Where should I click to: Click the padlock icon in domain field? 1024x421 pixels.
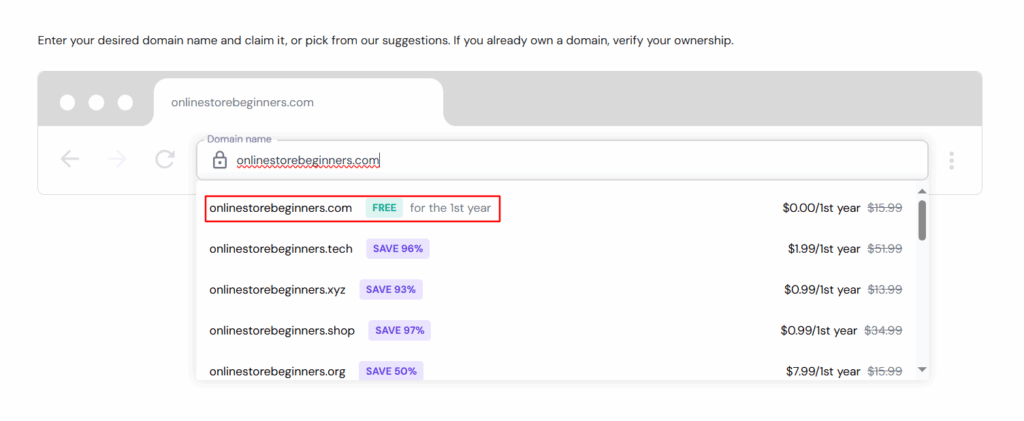[220, 160]
